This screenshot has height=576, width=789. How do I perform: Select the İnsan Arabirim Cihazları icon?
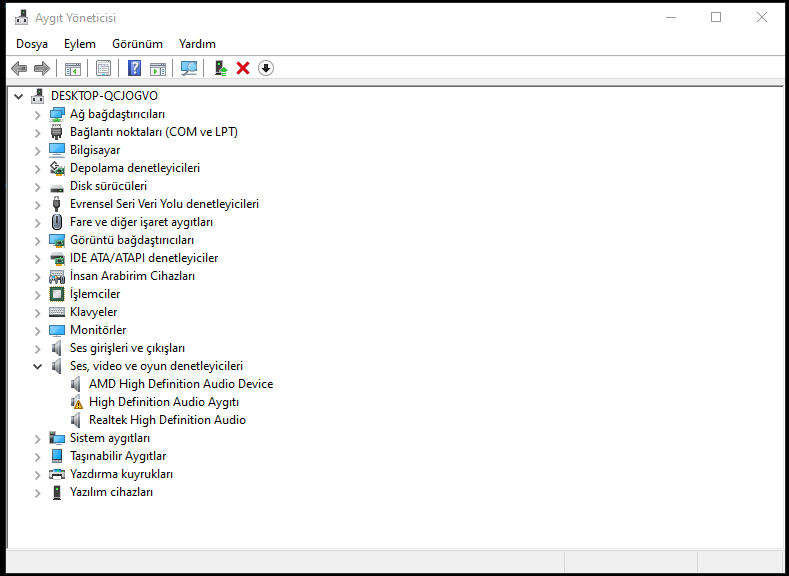[57, 276]
